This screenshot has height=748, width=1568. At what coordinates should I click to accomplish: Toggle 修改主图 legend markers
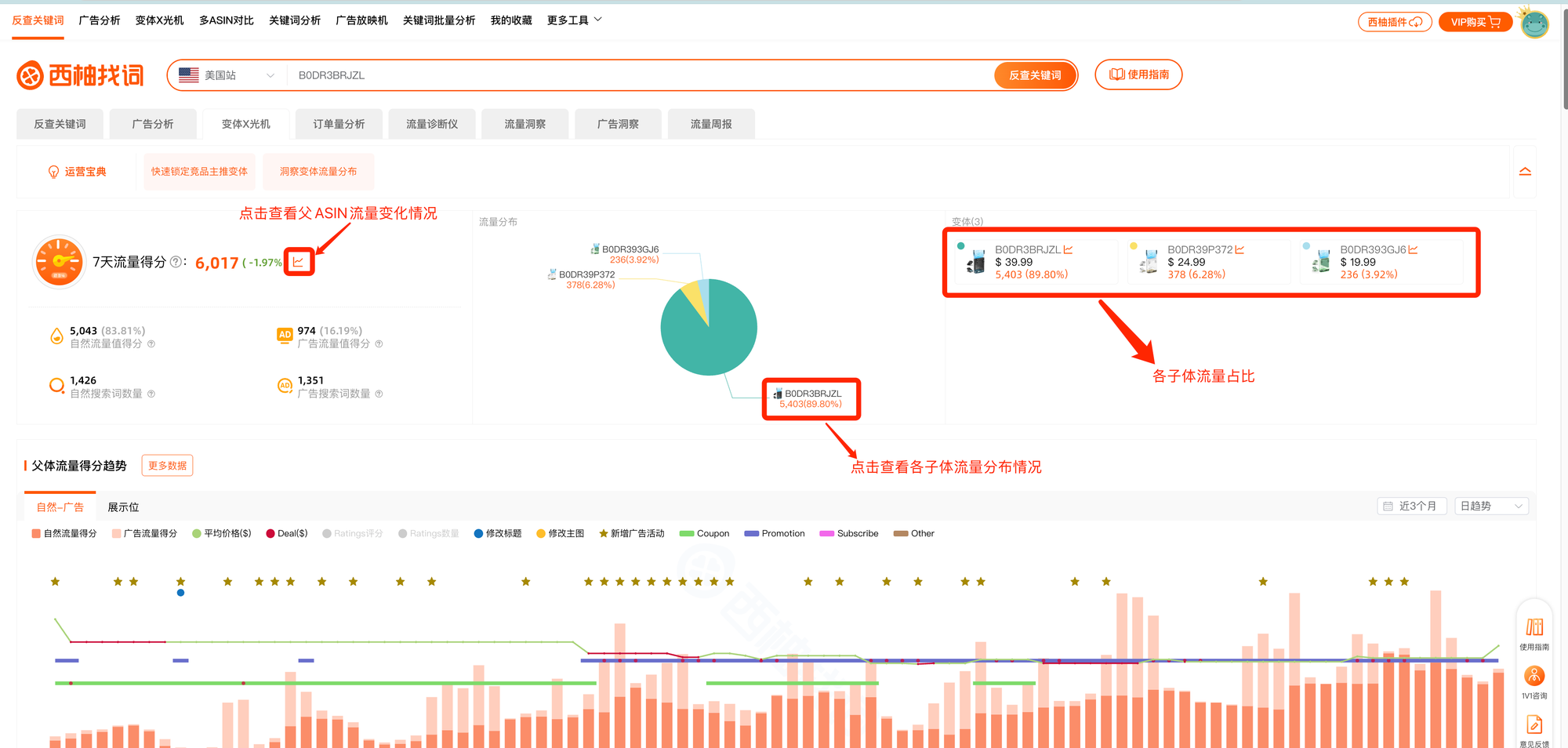(561, 534)
